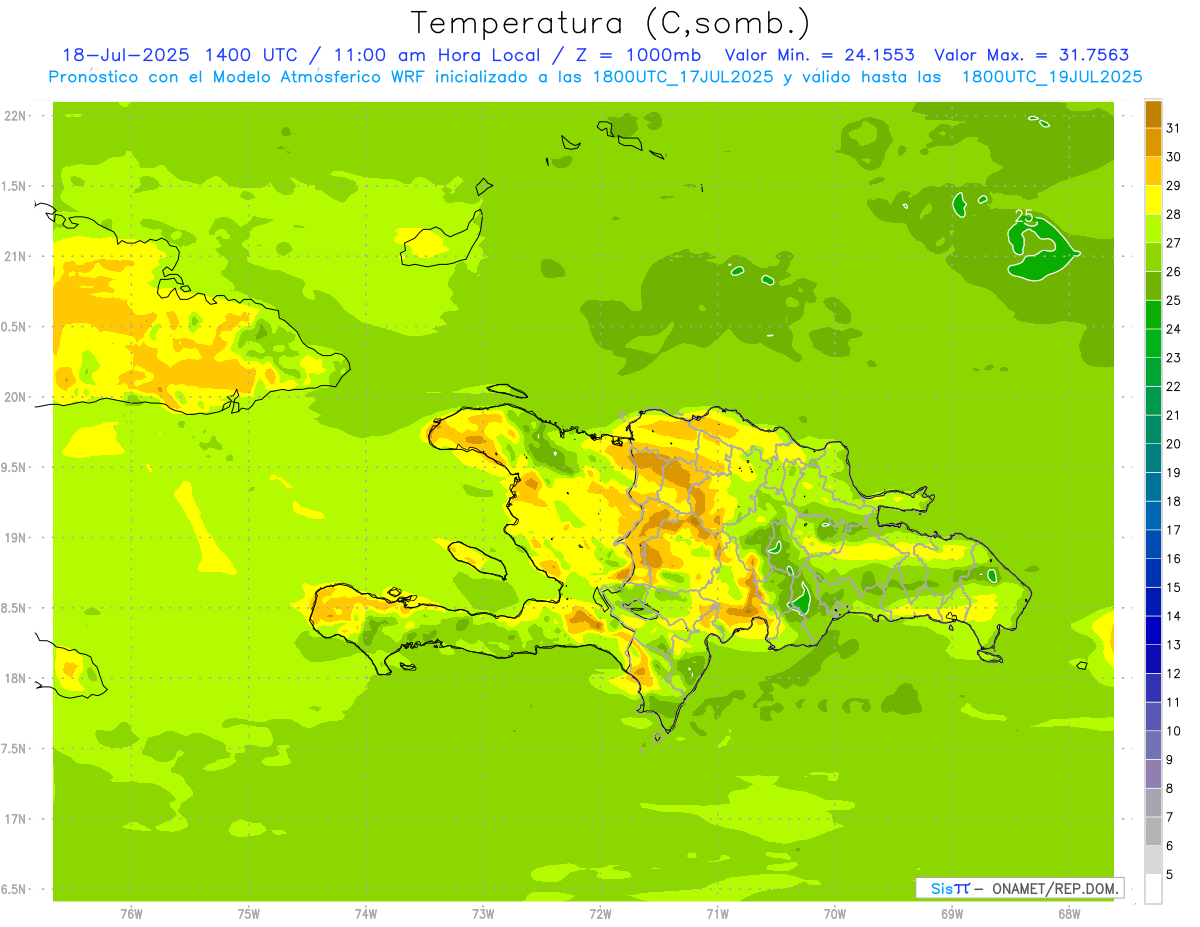The image size is (1200, 927).
Task: Click the "69W" longitude axis label
Action: pyautogui.click(x=952, y=914)
